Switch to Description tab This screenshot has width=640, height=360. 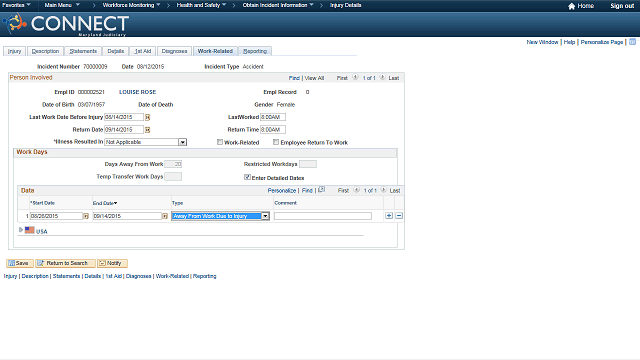(45, 51)
